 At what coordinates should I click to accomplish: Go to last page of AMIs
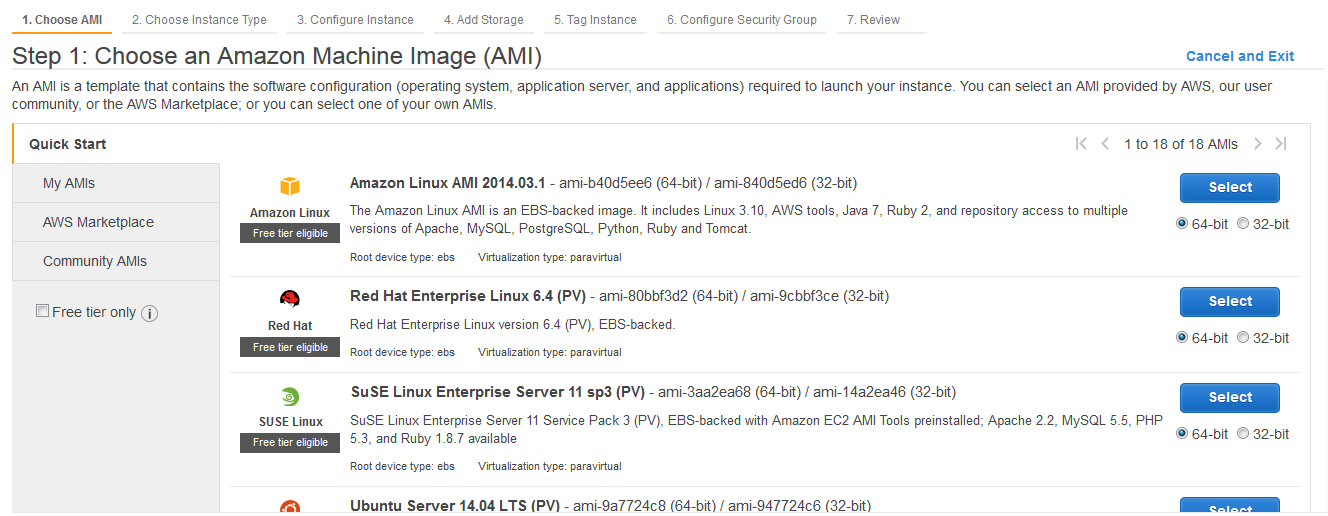(1281, 144)
